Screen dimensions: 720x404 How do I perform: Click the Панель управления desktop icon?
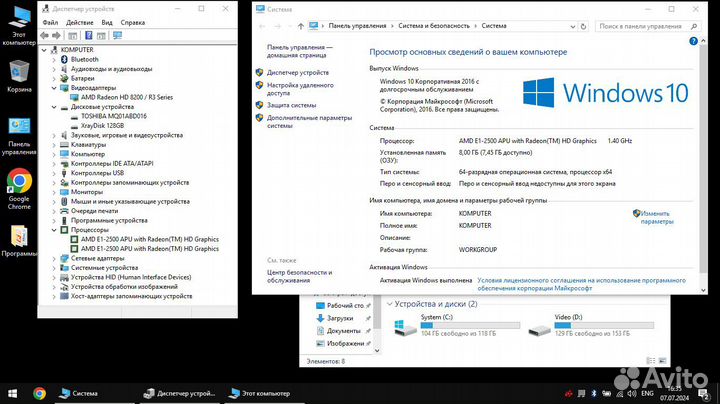(18, 128)
